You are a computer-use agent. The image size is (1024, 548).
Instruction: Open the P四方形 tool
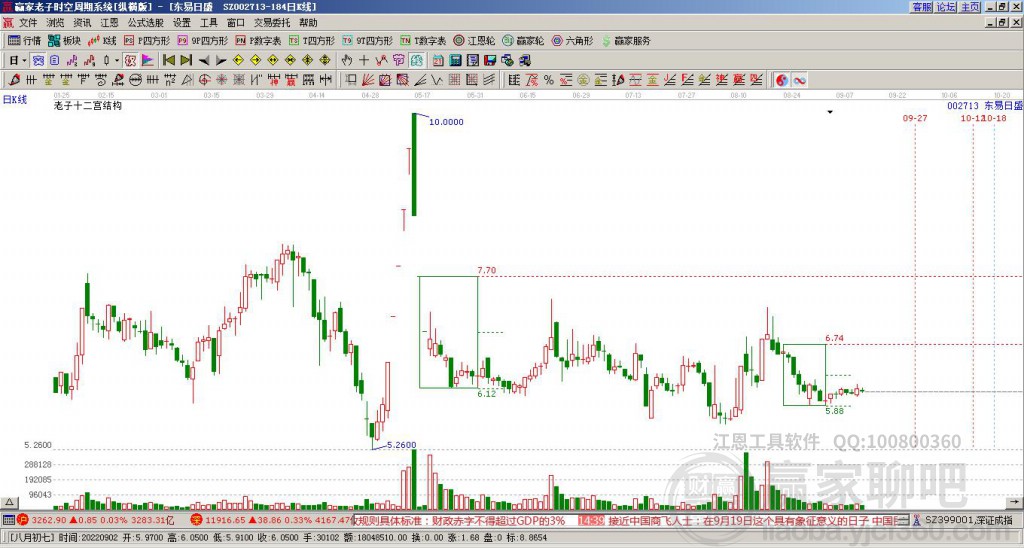(147, 40)
